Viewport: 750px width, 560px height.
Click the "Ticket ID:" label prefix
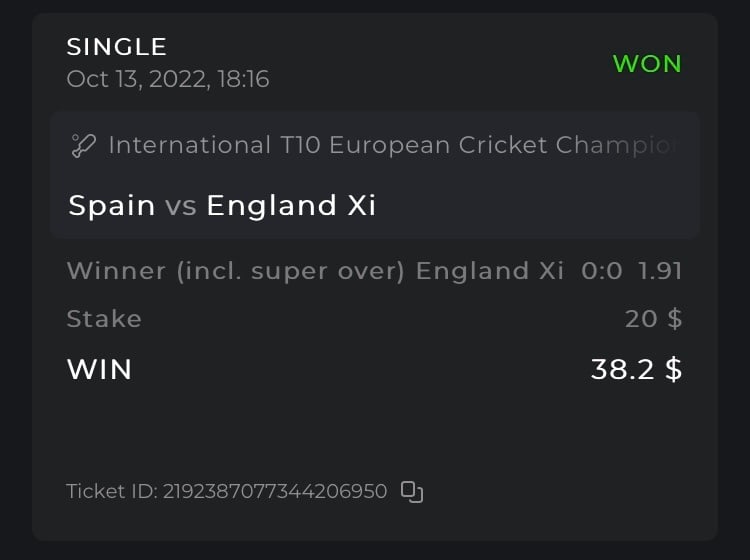click(x=111, y=492)
